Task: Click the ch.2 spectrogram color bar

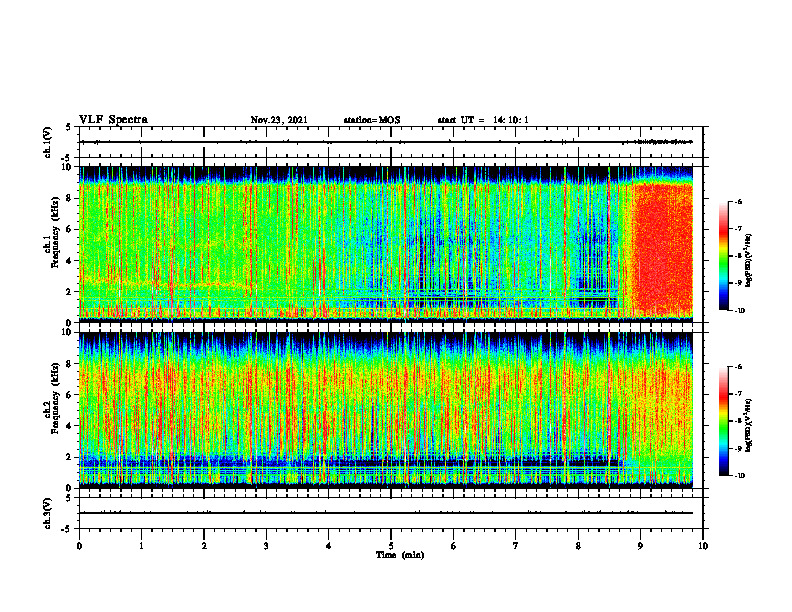Action: click(x=724, y=421)
